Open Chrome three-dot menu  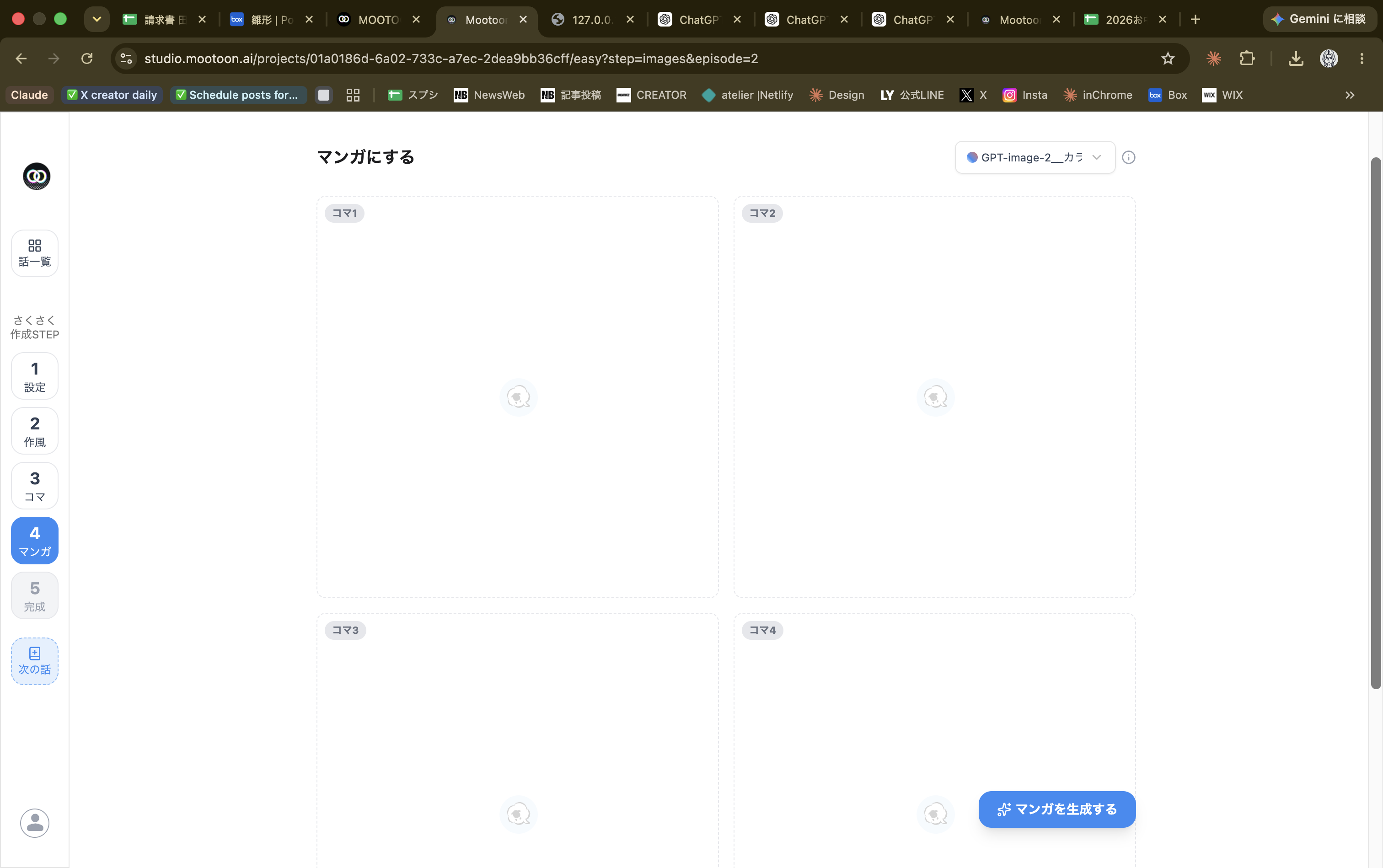pyautogui.click(x=1362, y=59)
